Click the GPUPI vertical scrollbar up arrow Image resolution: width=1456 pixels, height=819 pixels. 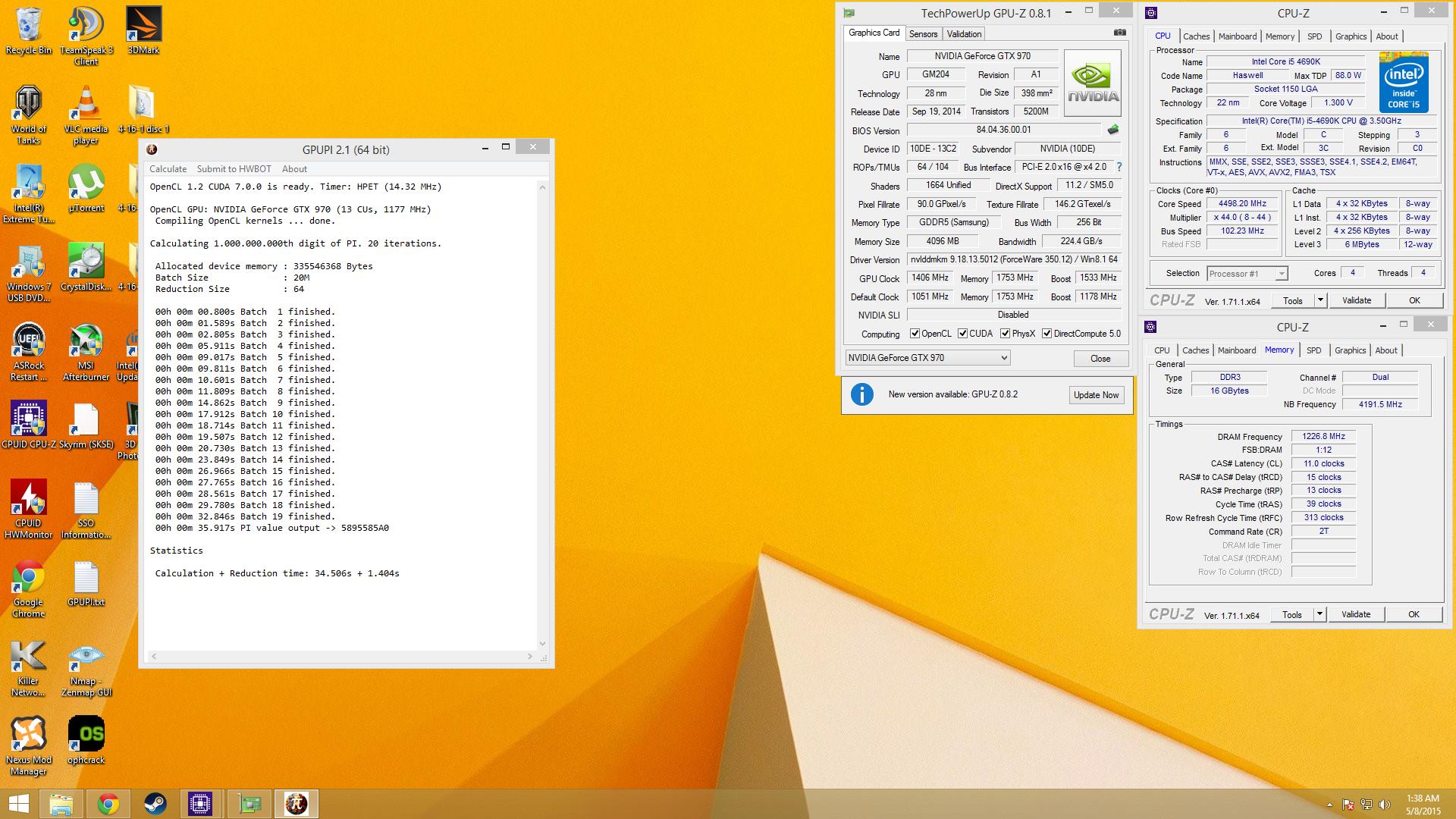coord(542,187)
